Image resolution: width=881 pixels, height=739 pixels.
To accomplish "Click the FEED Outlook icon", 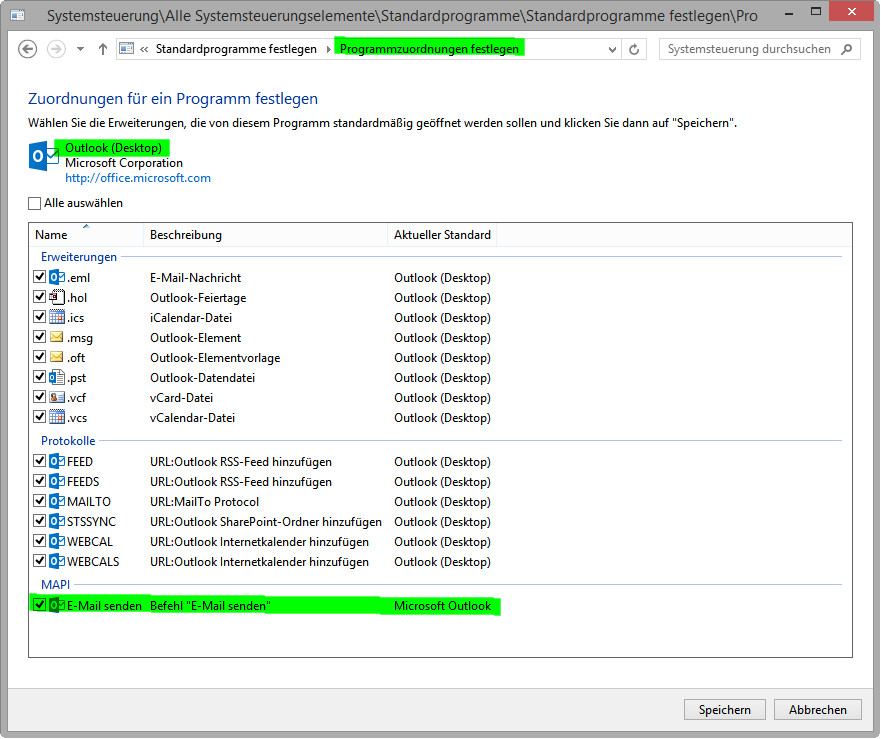I will click(x=57, y=461).
